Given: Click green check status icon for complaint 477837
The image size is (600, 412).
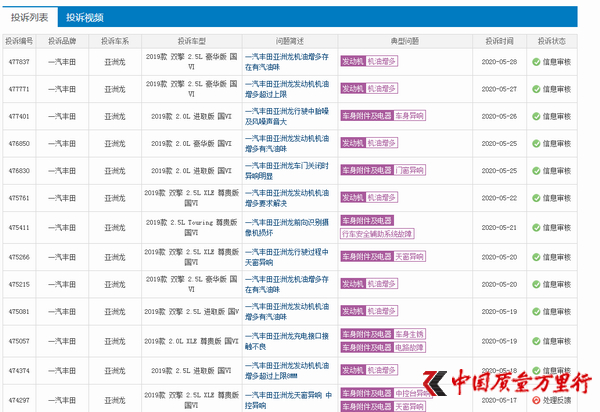Looking at the screenshot, I should (x=536, y=62).
